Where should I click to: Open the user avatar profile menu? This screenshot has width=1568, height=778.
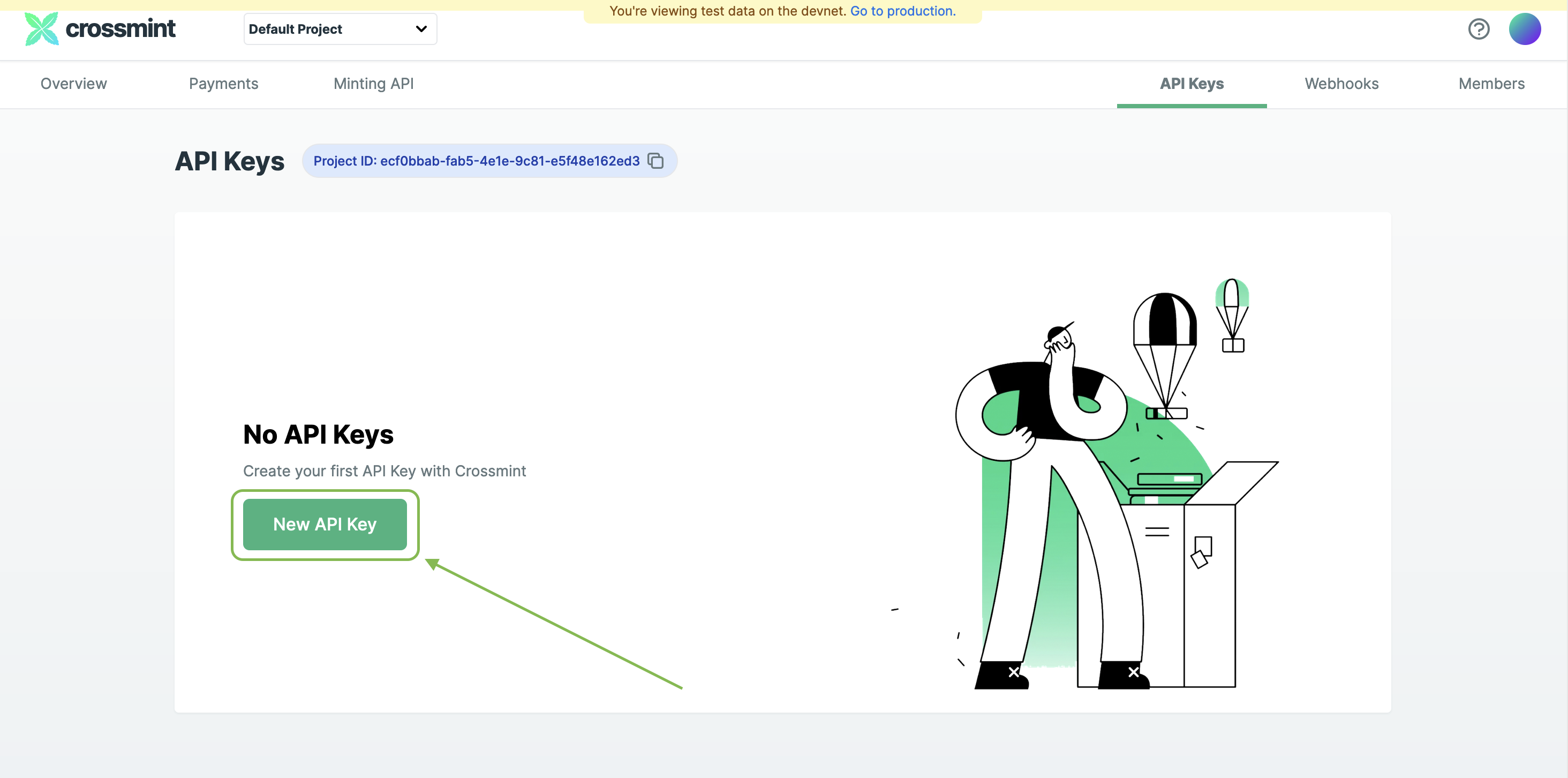click(x=1524, y=28)
